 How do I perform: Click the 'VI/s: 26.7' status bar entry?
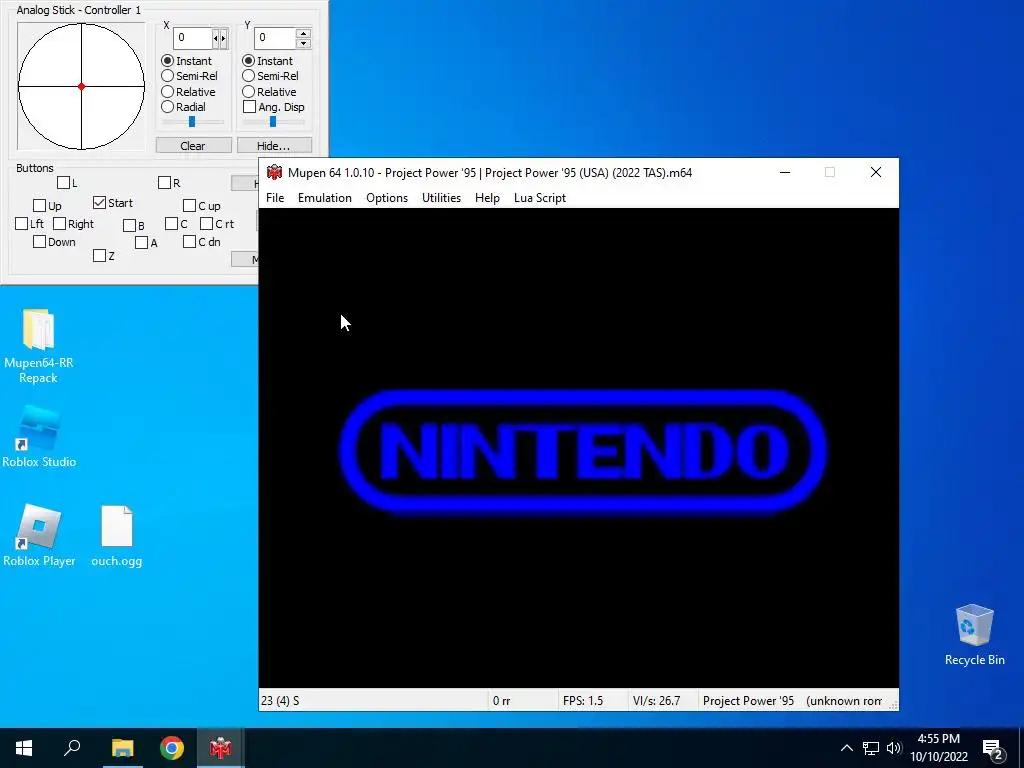point(656,701)
